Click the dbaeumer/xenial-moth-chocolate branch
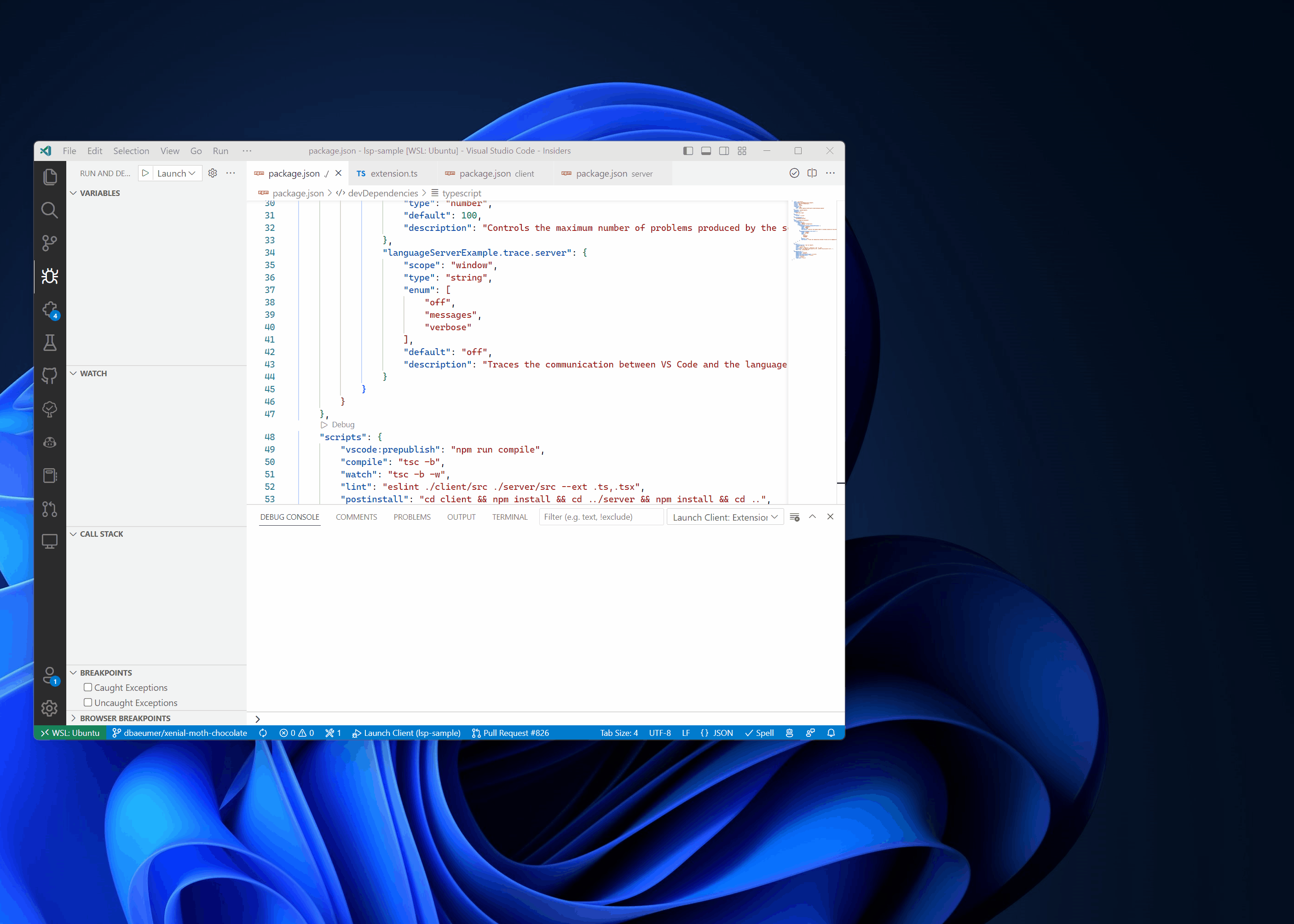Viewport: 1294px width, 924px height. 180,733
